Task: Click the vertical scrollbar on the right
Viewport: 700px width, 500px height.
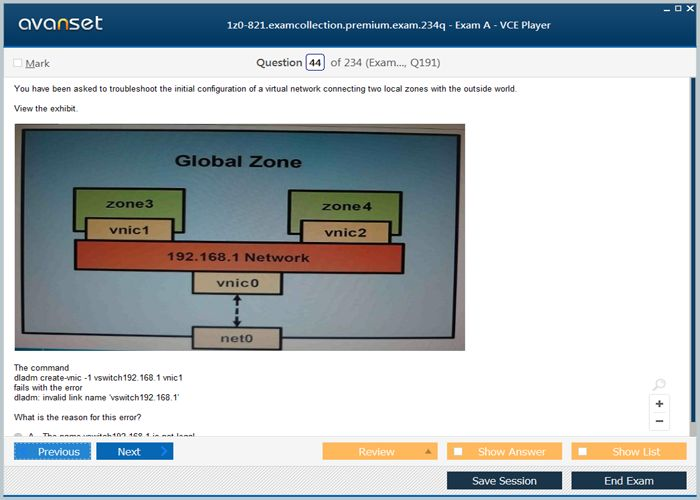Action: pos(693,250)
